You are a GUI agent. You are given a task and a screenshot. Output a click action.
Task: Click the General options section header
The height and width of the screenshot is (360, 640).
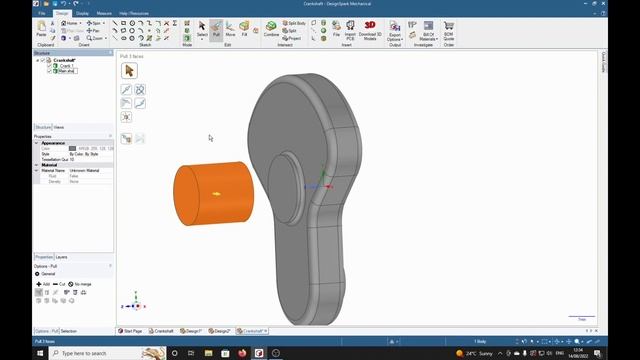pos(45,274)
